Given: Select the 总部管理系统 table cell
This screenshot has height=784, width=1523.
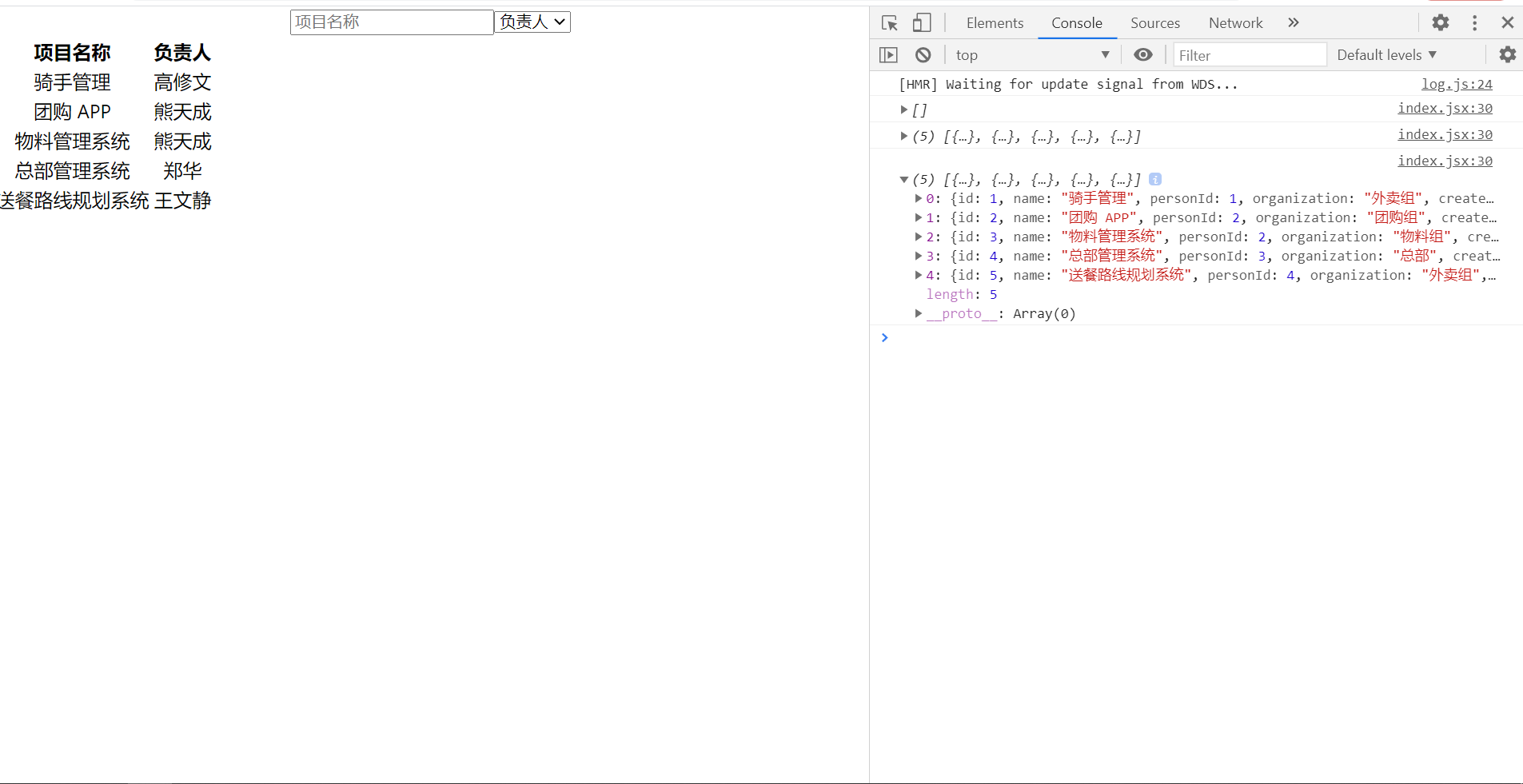Looking at the screenshot, I should [72, 171].
